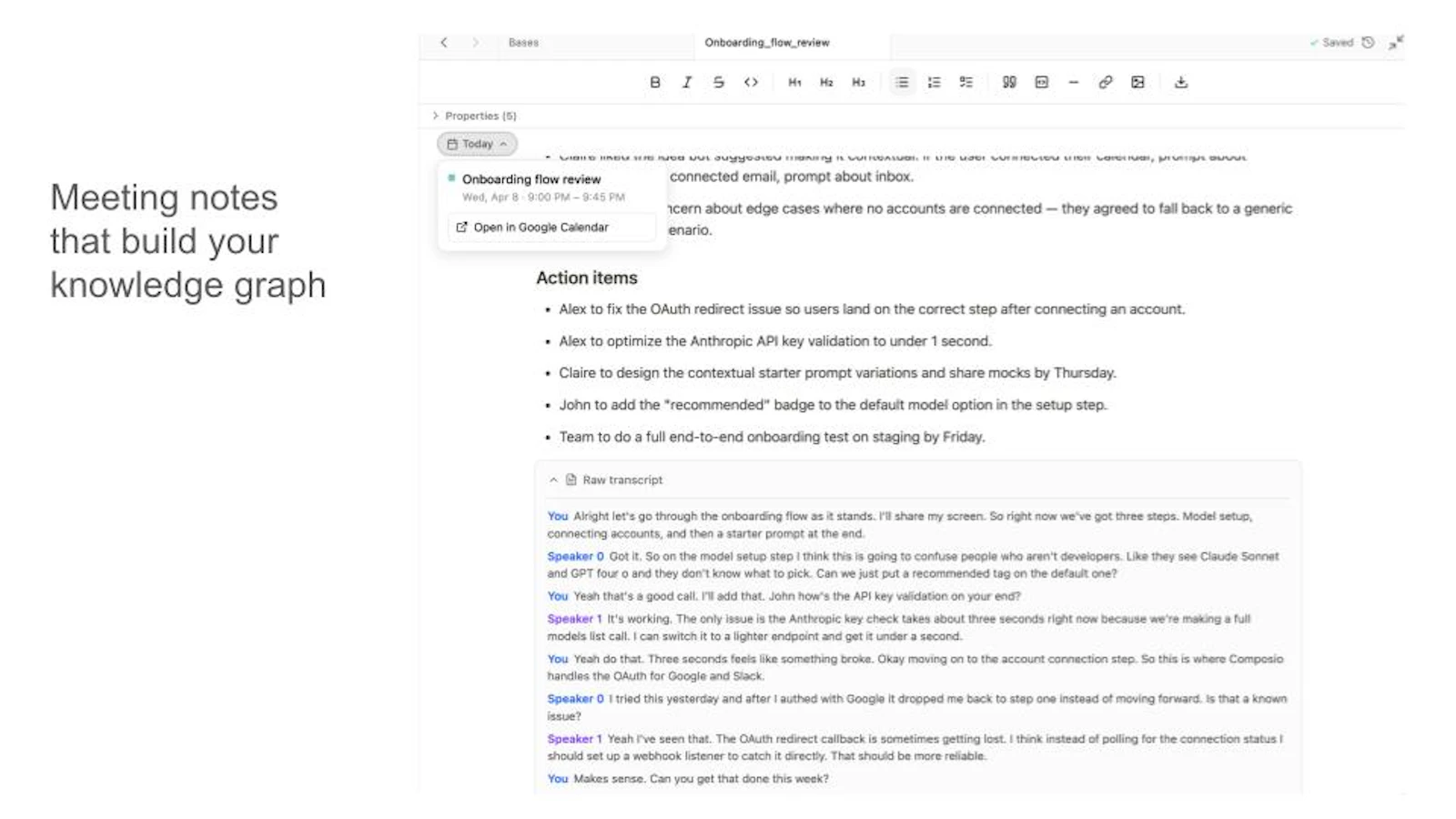The height and width of the screenshot is (819, 1456).
Task: Insert a horizontal divider
Action: tap(1074, 82)
